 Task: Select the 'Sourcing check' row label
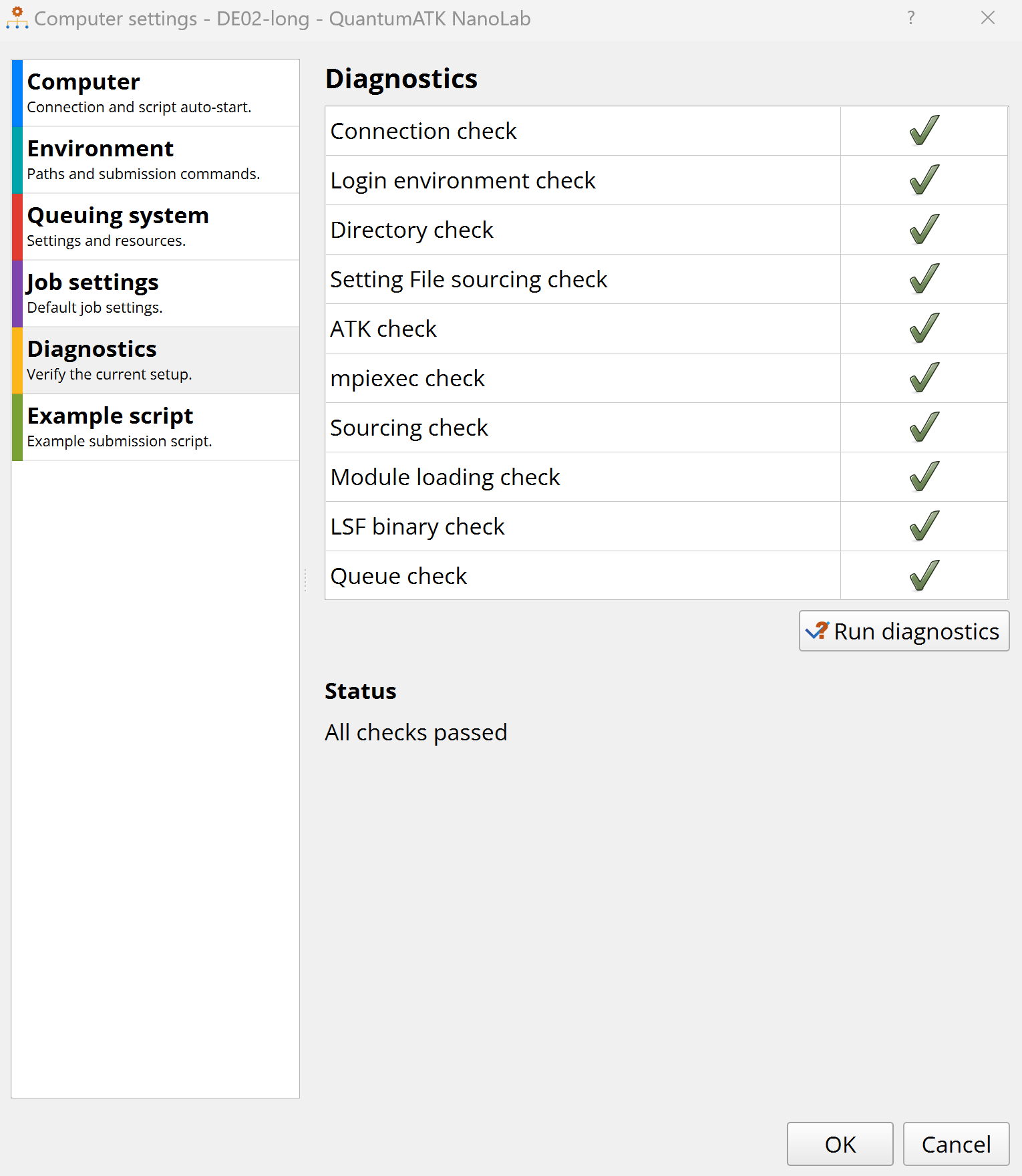409,428
